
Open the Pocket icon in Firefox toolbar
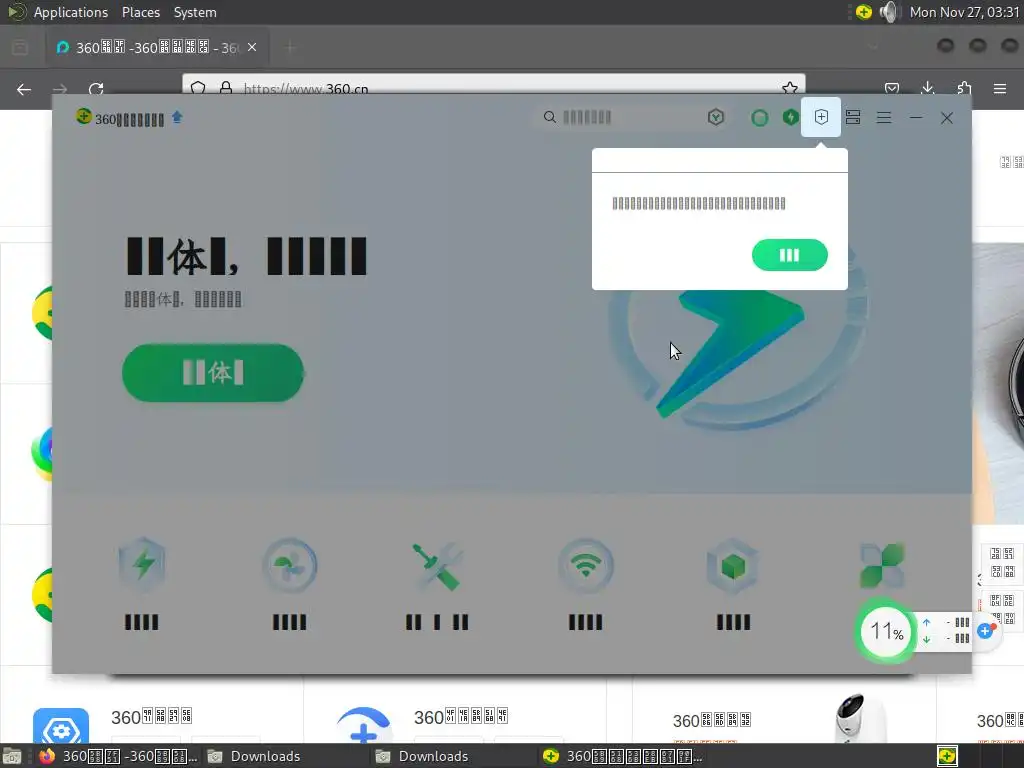point(891,89)
